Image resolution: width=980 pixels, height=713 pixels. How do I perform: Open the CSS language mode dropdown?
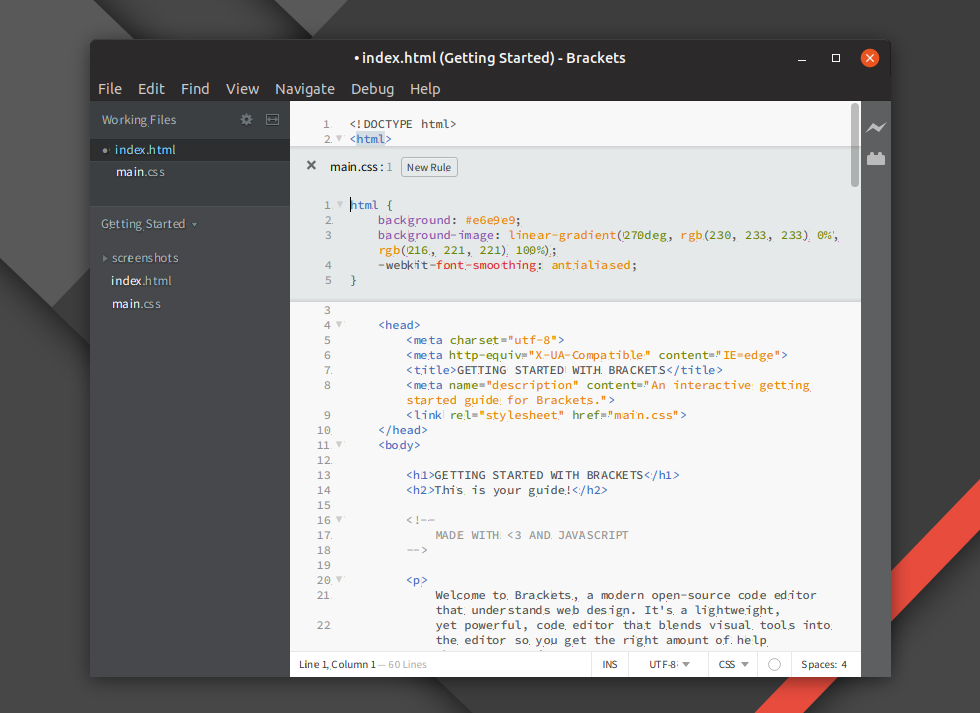[x=733, y=664]
